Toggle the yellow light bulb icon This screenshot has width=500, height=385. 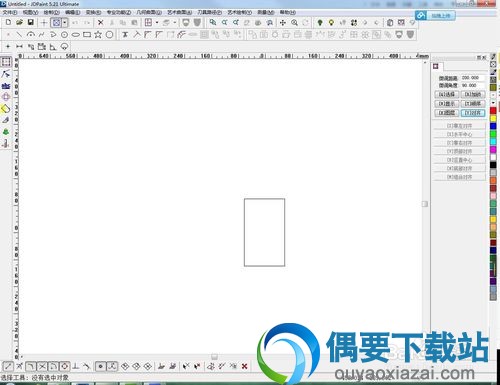pos(331,22)
